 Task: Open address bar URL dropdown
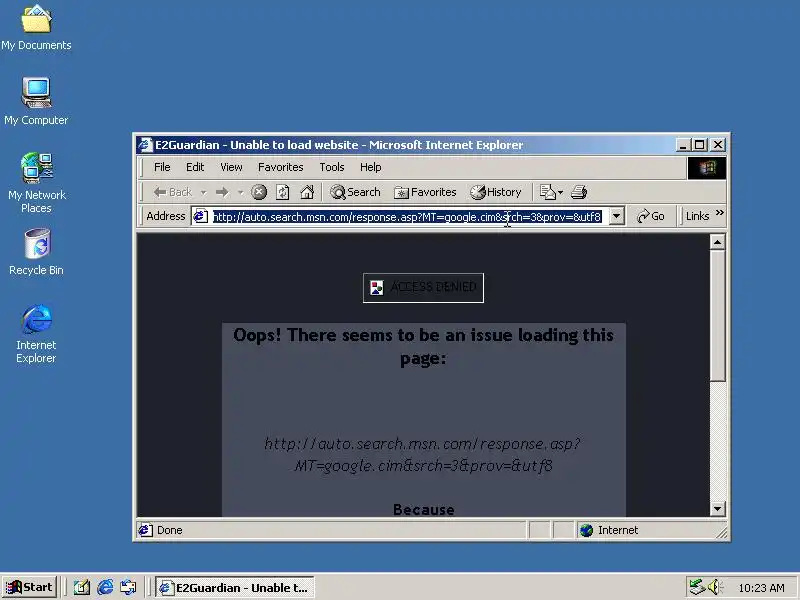coord(616,216)
